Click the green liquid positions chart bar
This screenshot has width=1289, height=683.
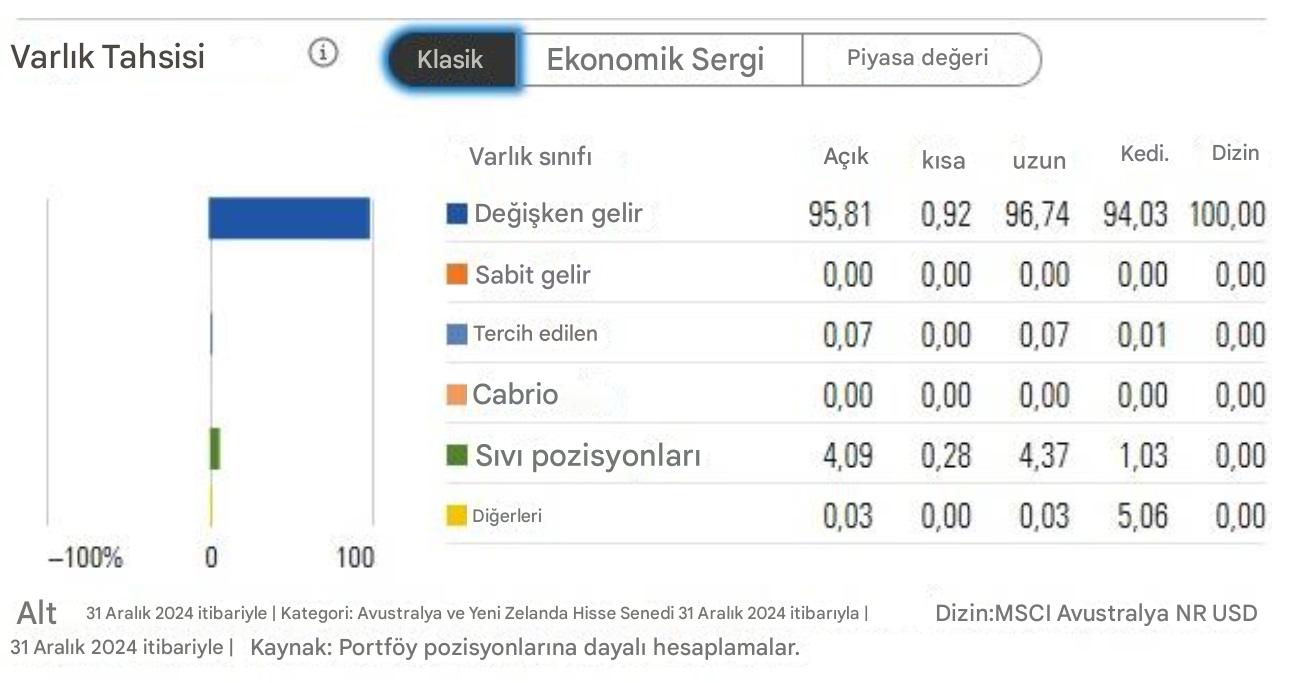pos(215,449)
